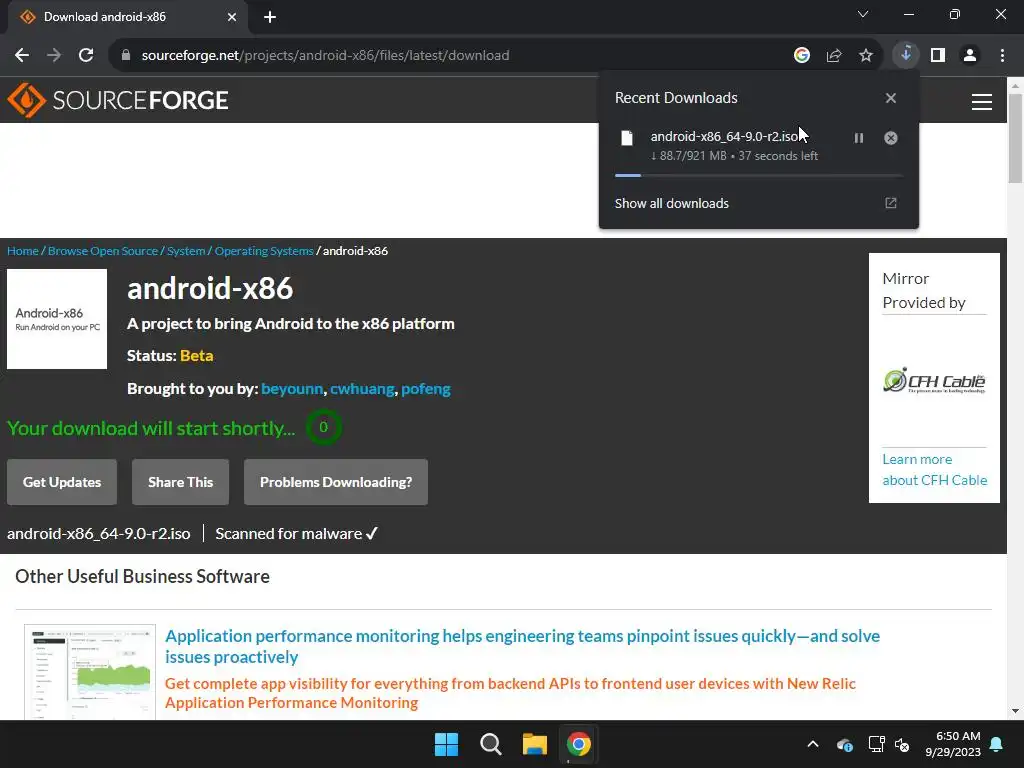Open System breadcrumb link

[x=186, y=251]
